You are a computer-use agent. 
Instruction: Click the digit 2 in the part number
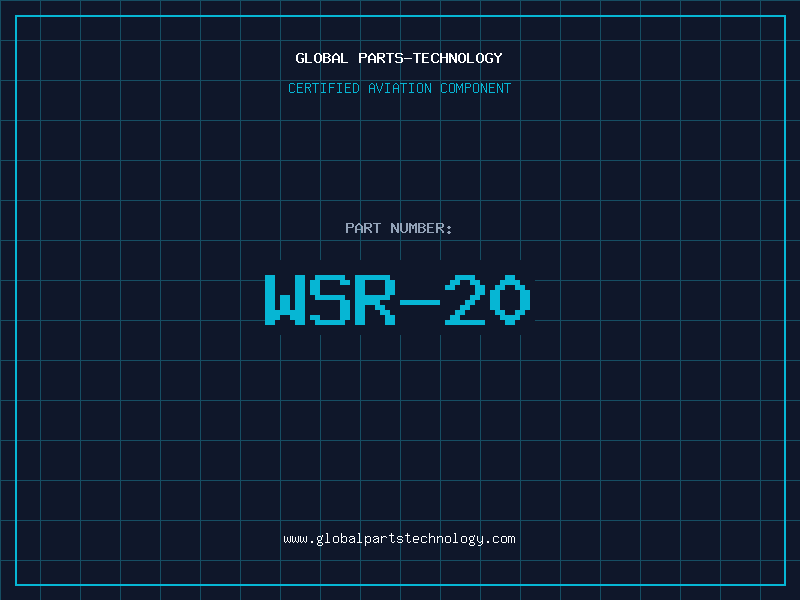466,300
